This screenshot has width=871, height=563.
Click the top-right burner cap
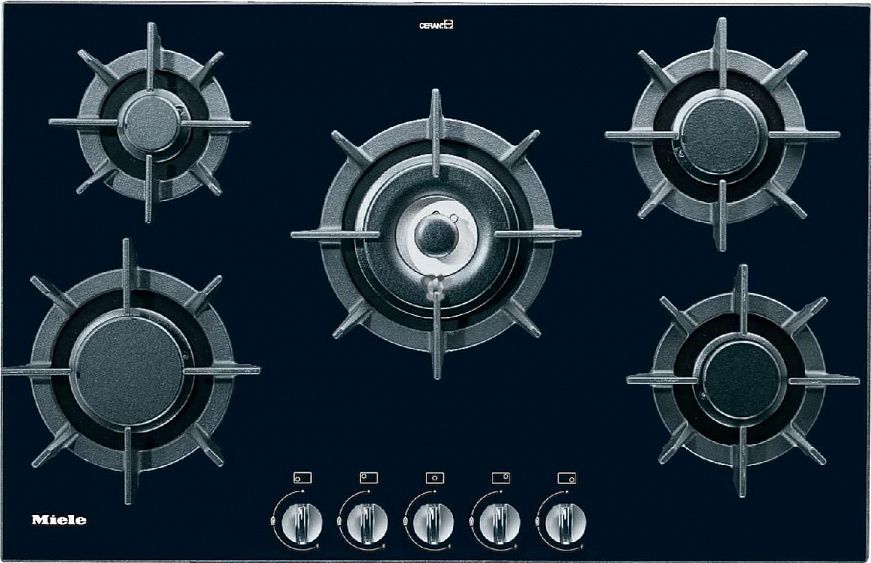tap(718, 135)
